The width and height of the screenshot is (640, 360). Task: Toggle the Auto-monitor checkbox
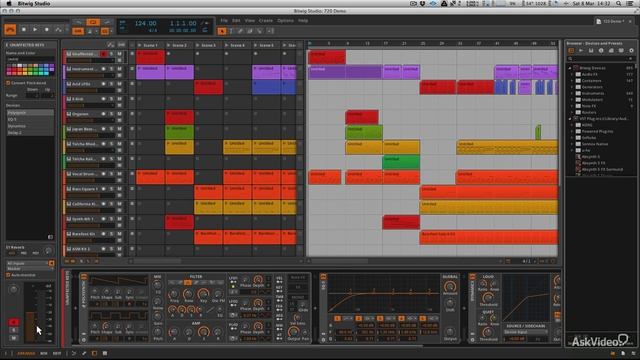click(x=8, y=275)
